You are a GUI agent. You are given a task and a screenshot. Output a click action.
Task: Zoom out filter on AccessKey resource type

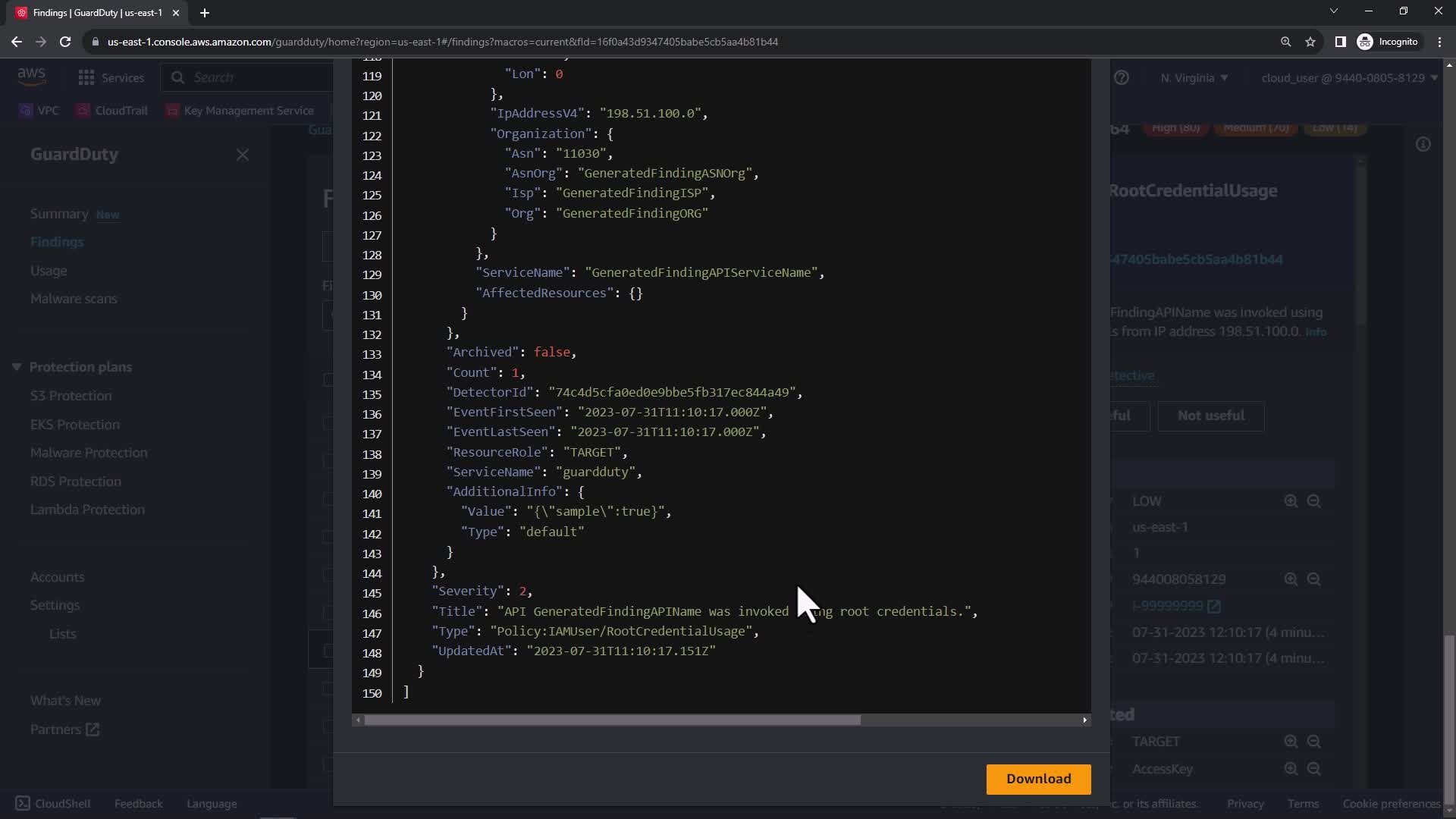click(x=1314, y=769)
